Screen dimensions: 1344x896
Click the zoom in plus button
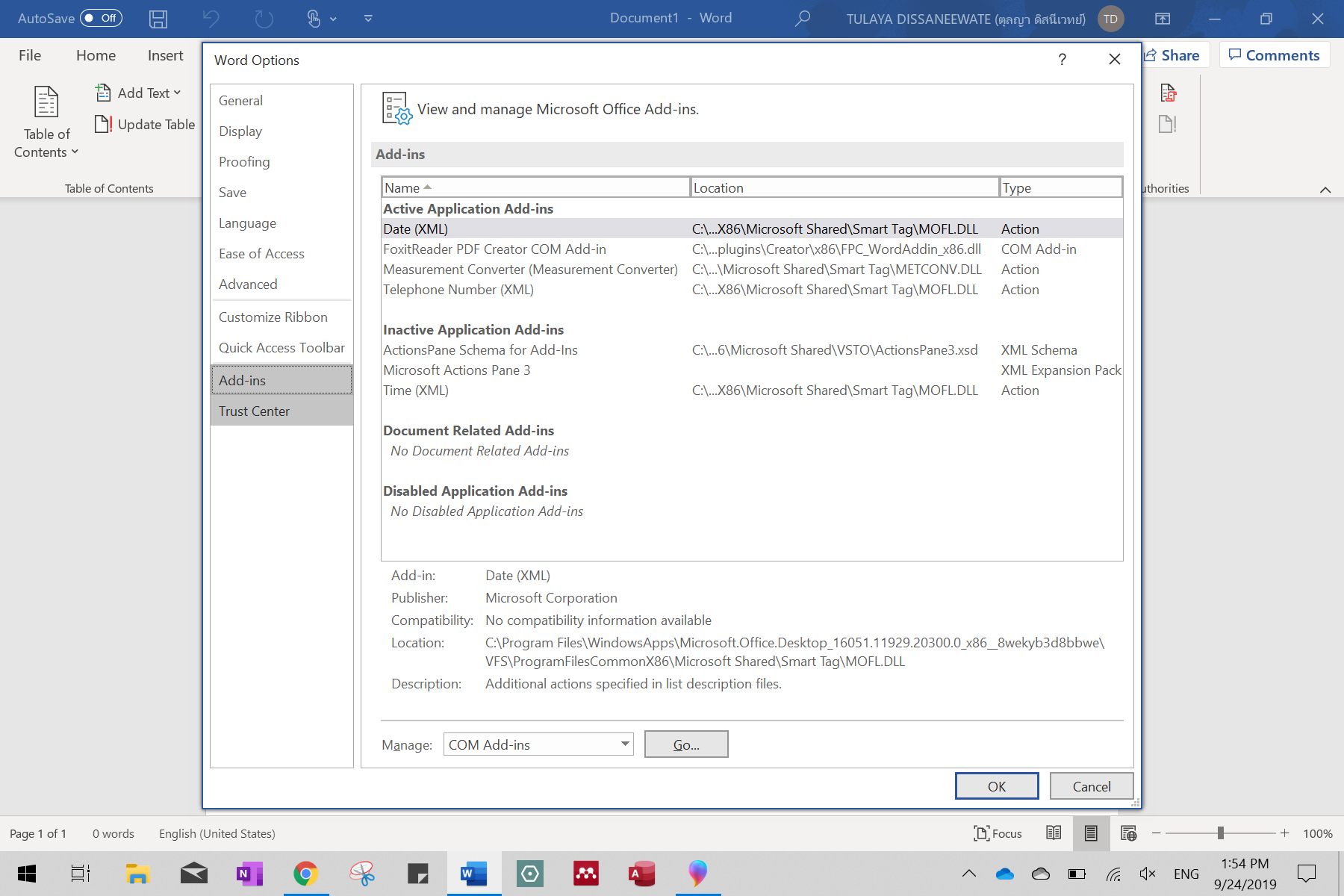1284,833
